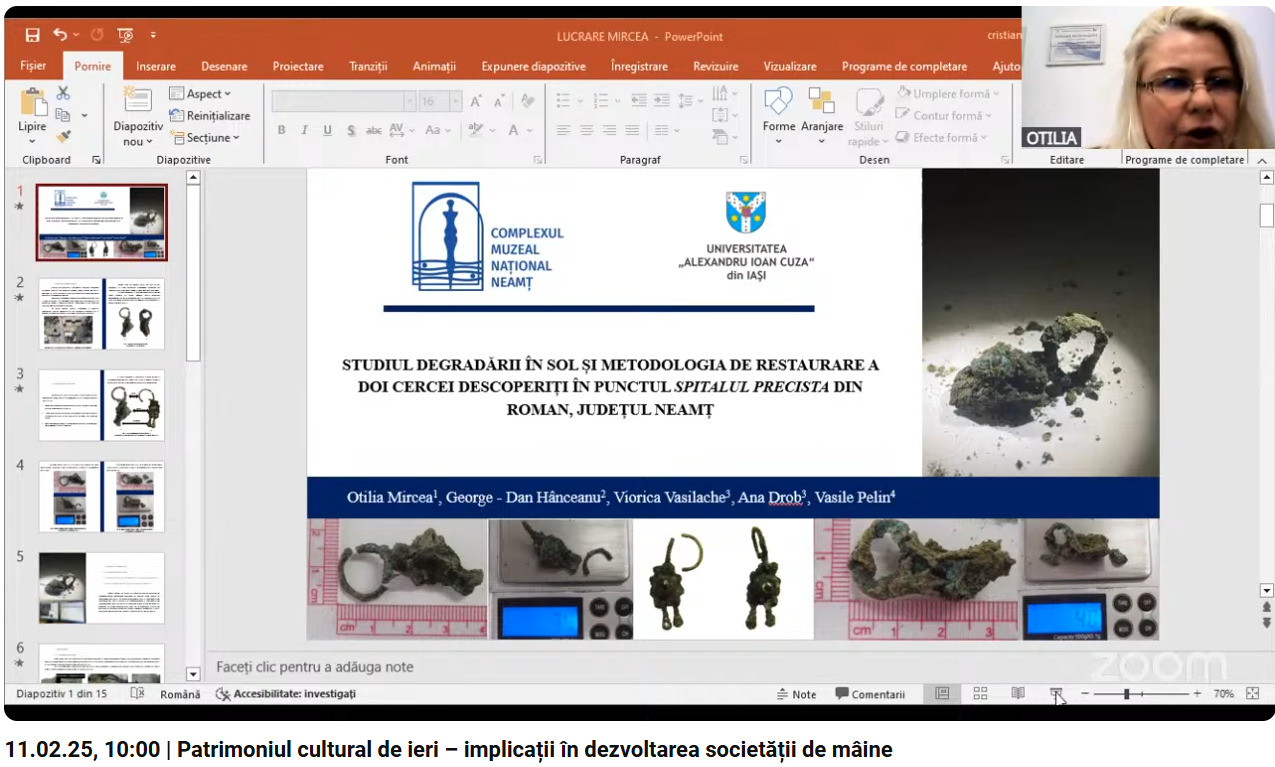
Task: Open the Clipboard pane launcher
Action: click(x=97, y=160)
